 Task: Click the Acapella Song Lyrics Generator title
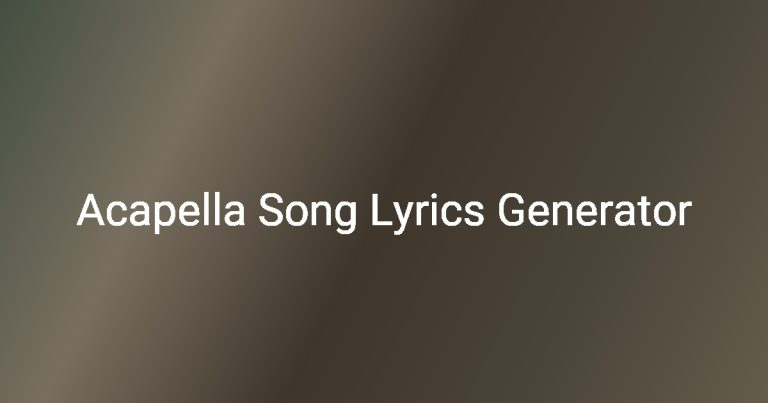coord(384,211)
